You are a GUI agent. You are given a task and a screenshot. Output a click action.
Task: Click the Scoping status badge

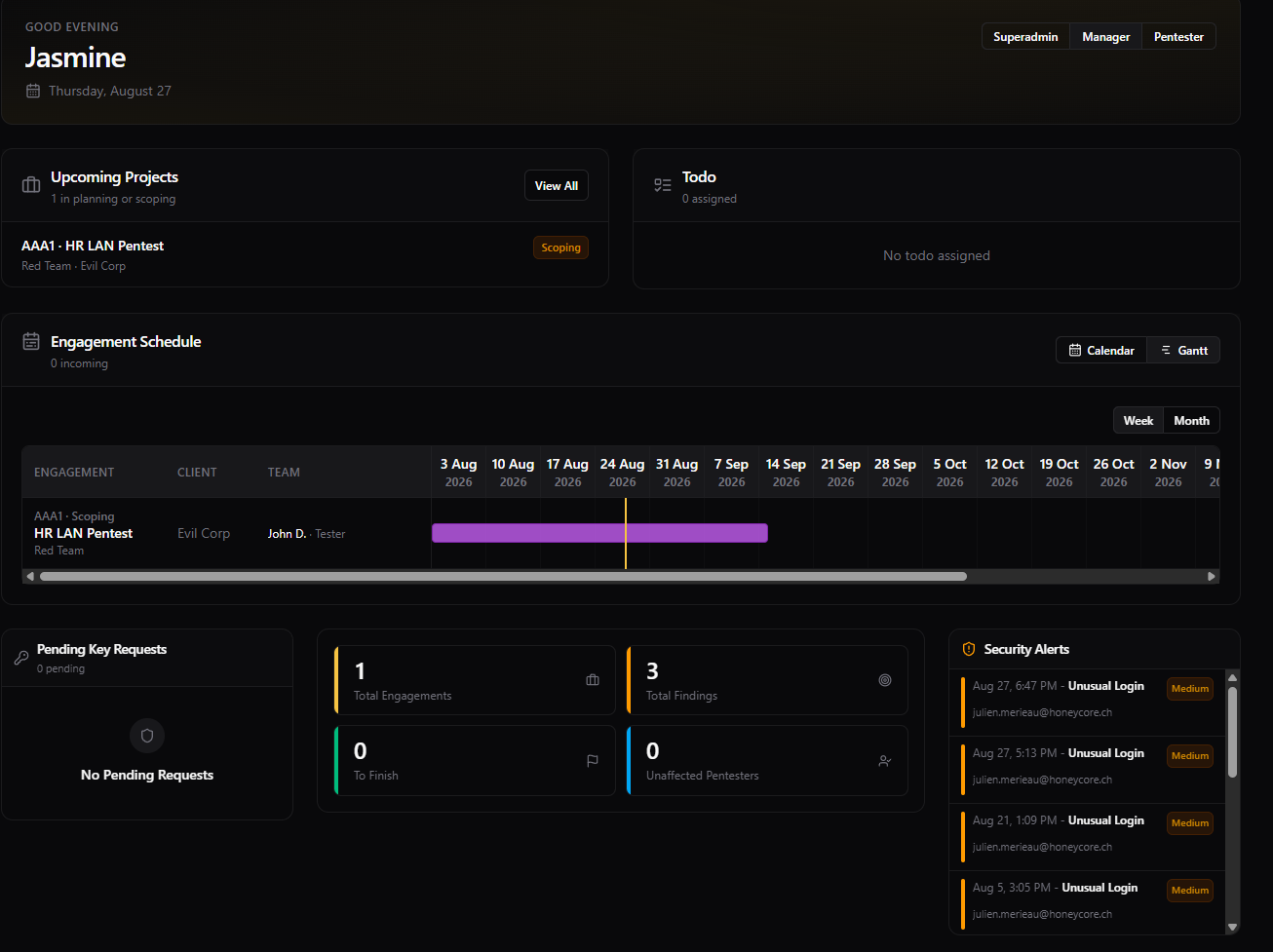pyautogui.click(x=560, y=248)
